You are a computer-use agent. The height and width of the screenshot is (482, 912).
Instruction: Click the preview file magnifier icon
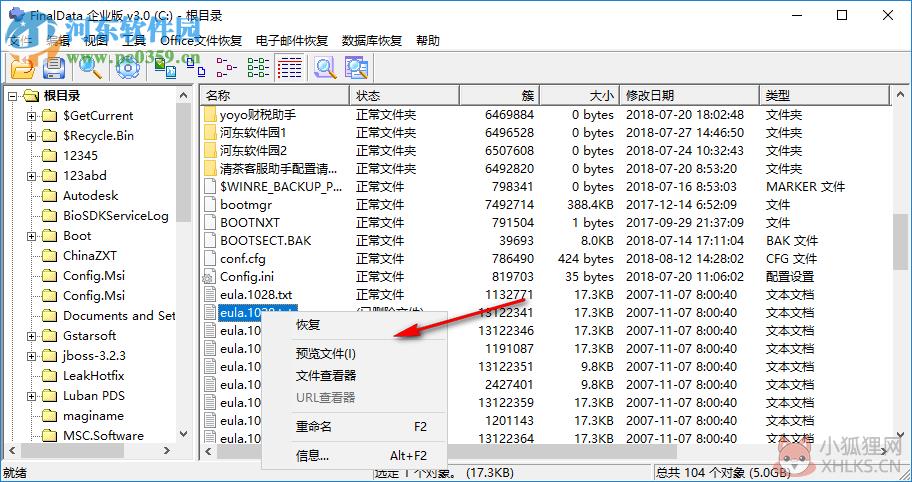tap(326, 68)
